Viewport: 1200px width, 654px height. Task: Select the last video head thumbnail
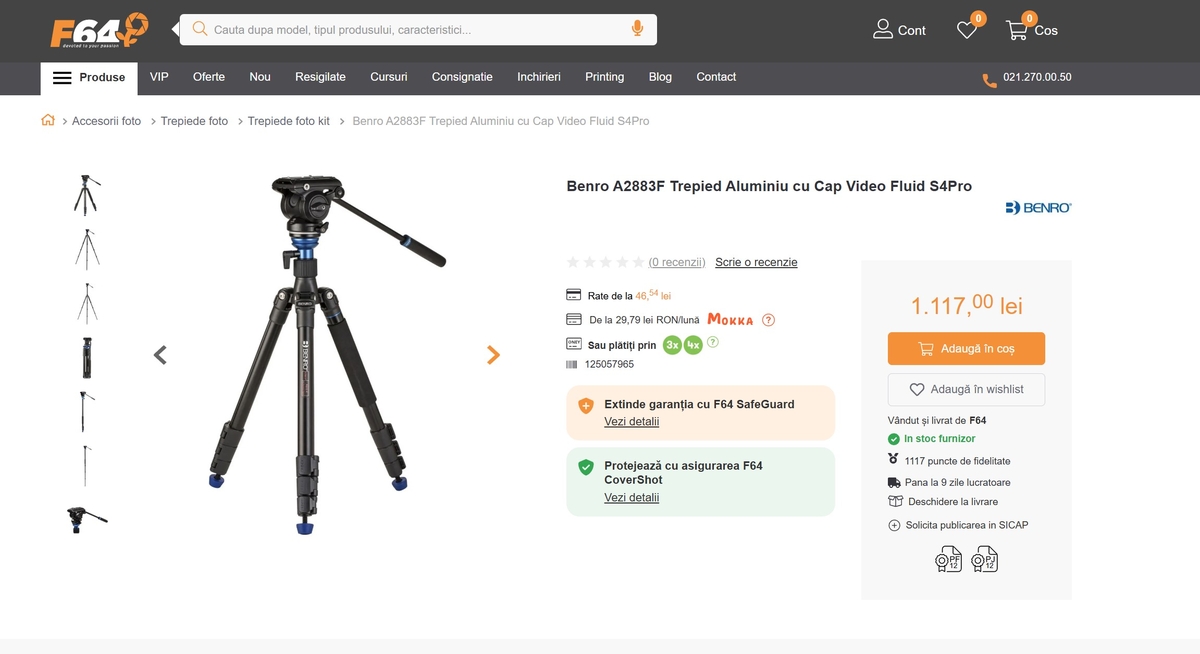87,518
